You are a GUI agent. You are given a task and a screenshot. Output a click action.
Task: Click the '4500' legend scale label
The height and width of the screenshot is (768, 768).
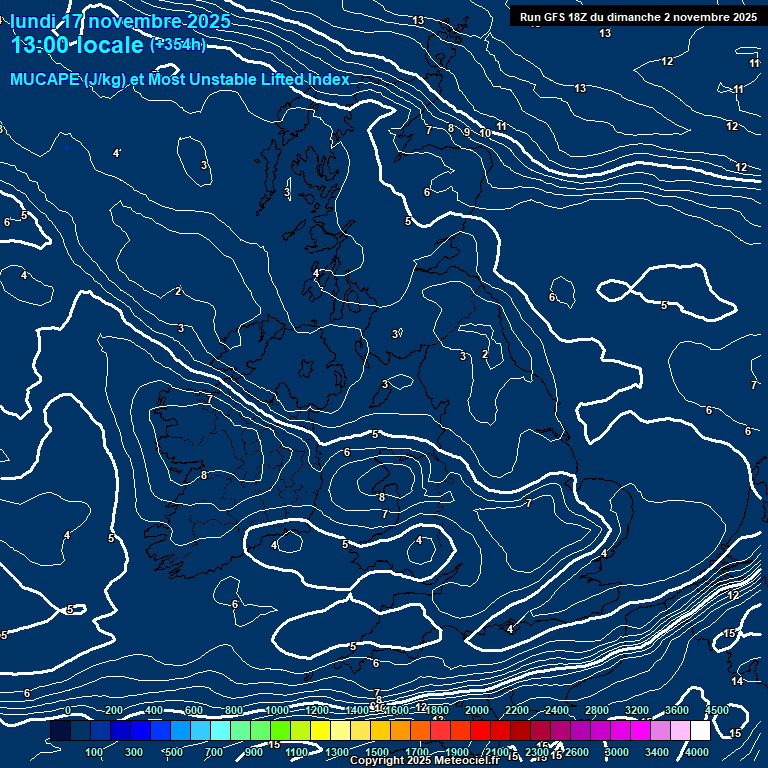pyautogui.click(x=717, y=710)
